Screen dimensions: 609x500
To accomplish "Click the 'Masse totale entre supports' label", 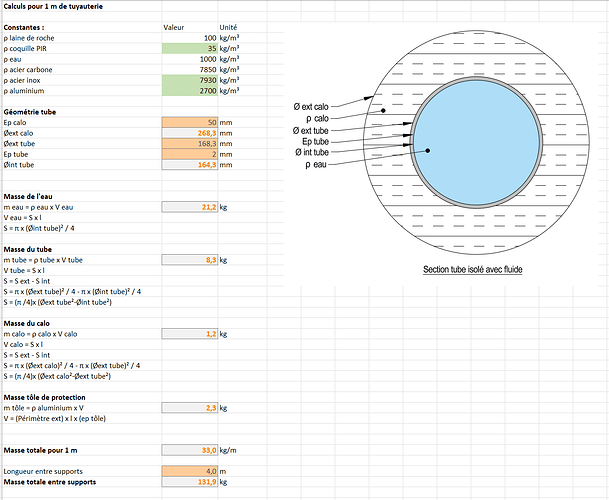I will coord(50,482).
